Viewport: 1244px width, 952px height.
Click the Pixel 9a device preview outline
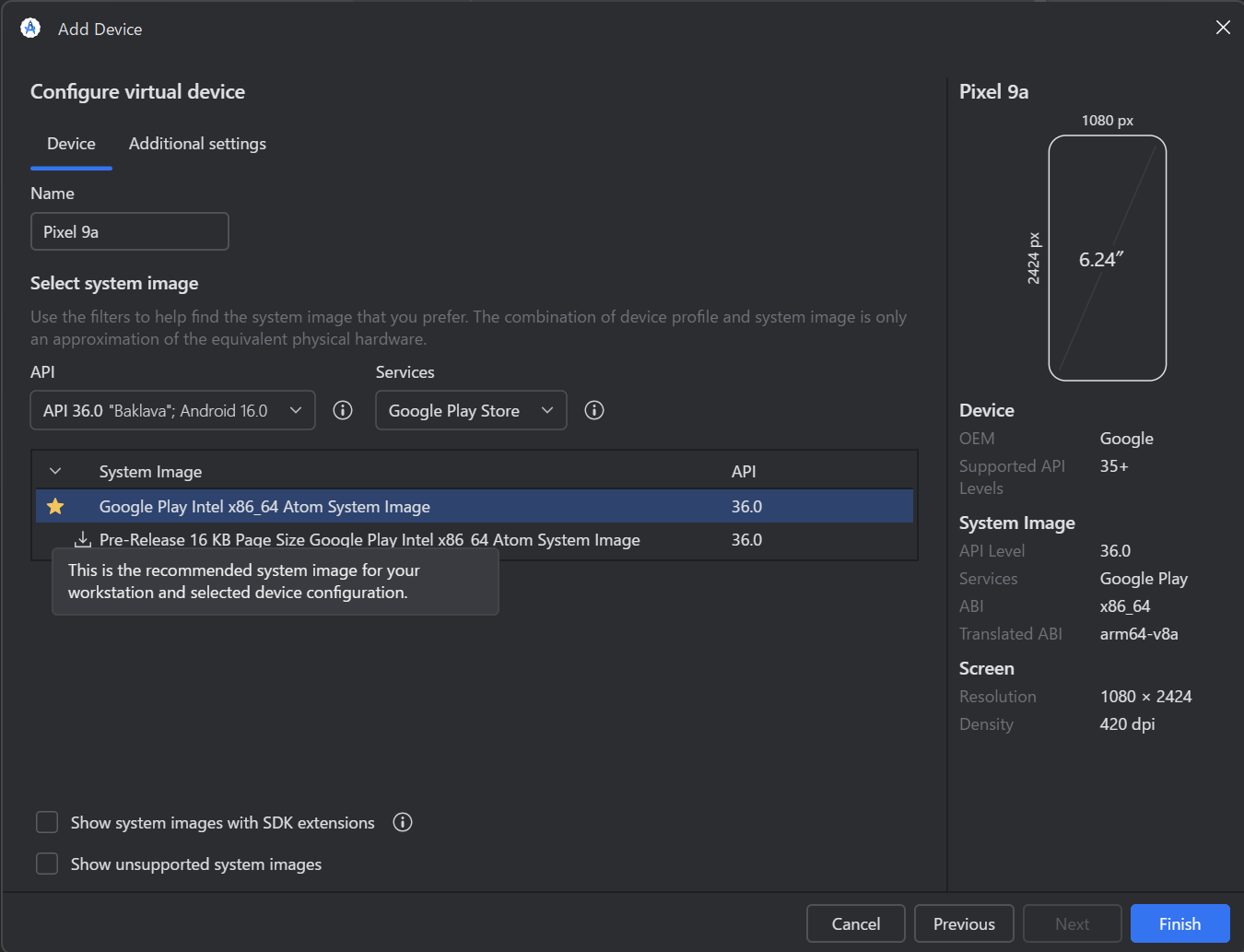tap(1108, 258)
